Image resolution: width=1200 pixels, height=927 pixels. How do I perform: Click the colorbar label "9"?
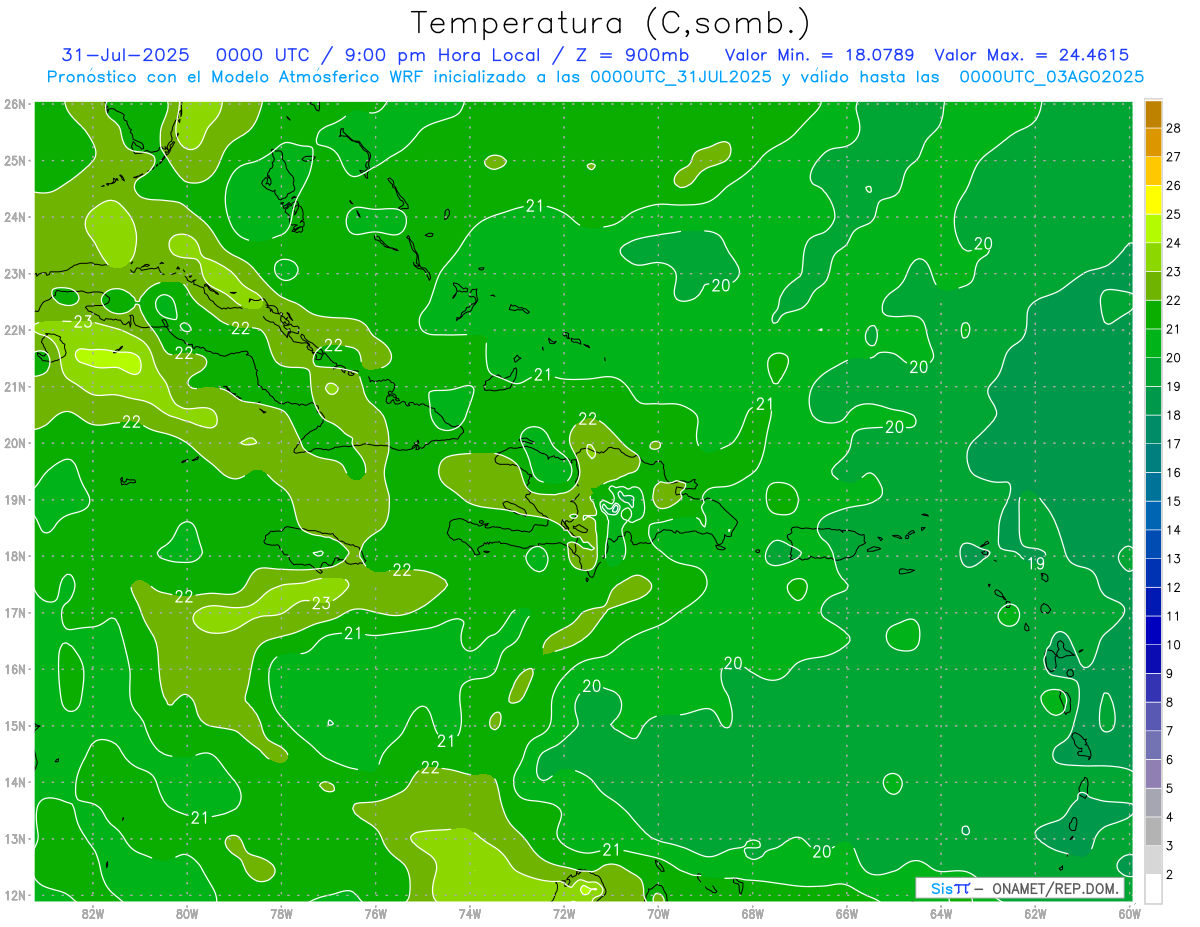[1170, 674]
